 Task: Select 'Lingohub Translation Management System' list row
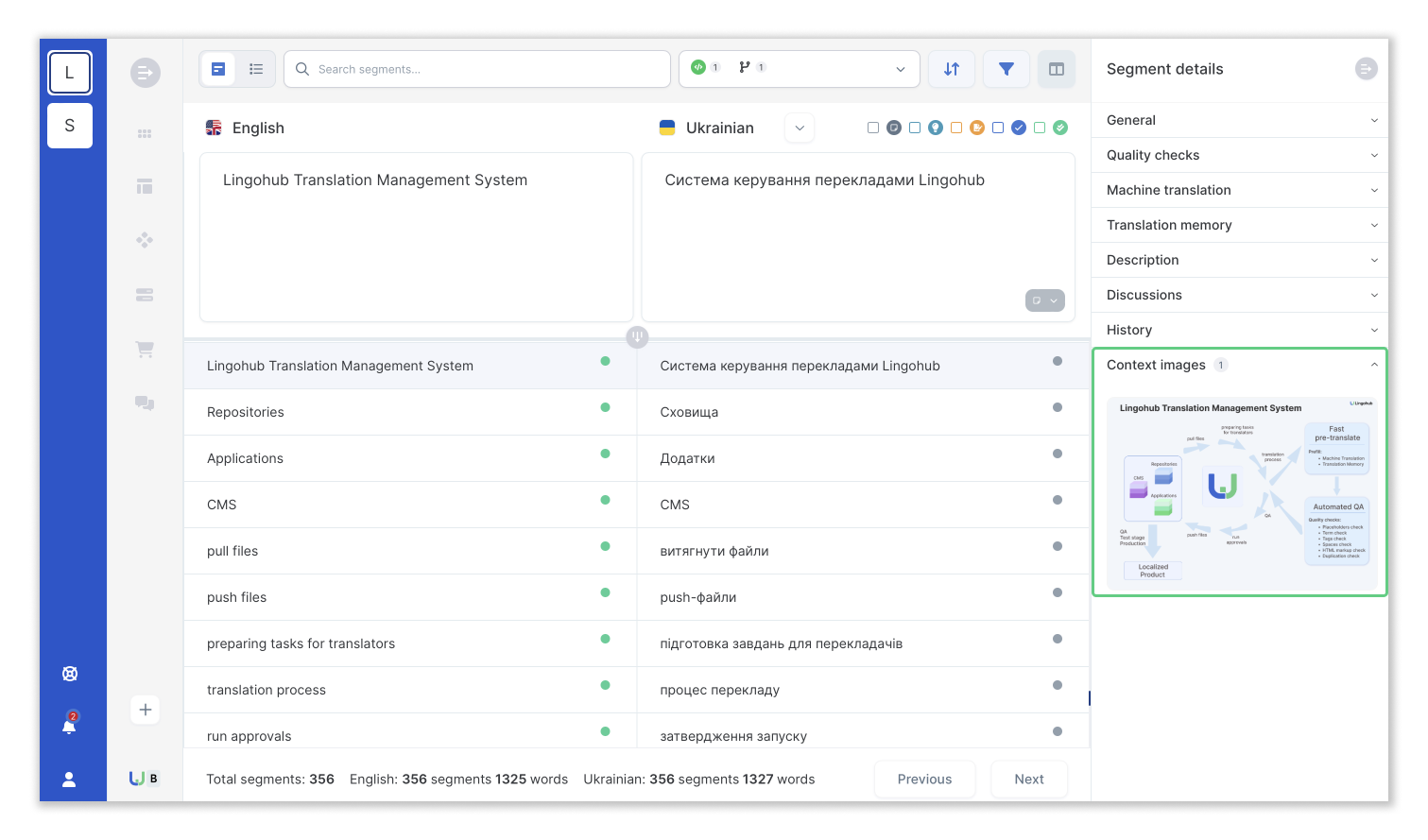(x=410, y=366)
